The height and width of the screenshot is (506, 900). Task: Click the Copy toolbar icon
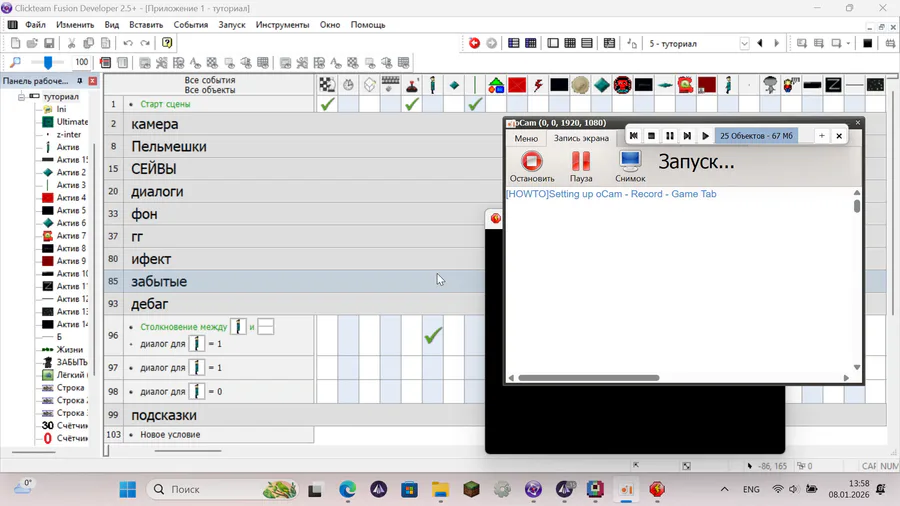pos(88,43)
